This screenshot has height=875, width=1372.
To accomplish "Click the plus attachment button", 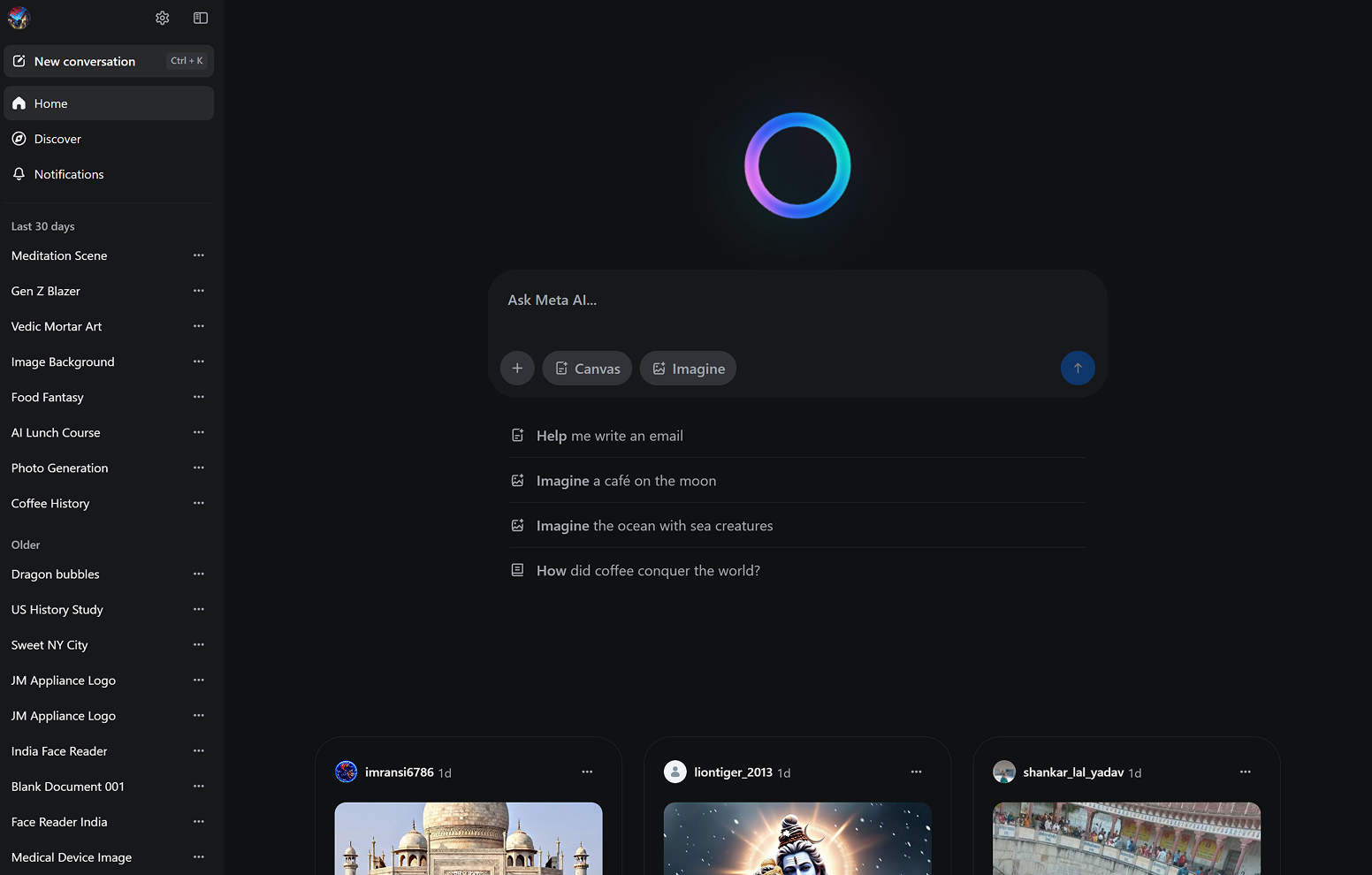I will (517, 369).
